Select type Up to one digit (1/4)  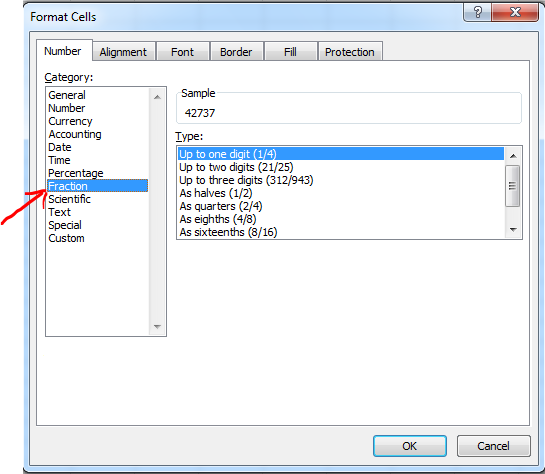tap(341, 154)
